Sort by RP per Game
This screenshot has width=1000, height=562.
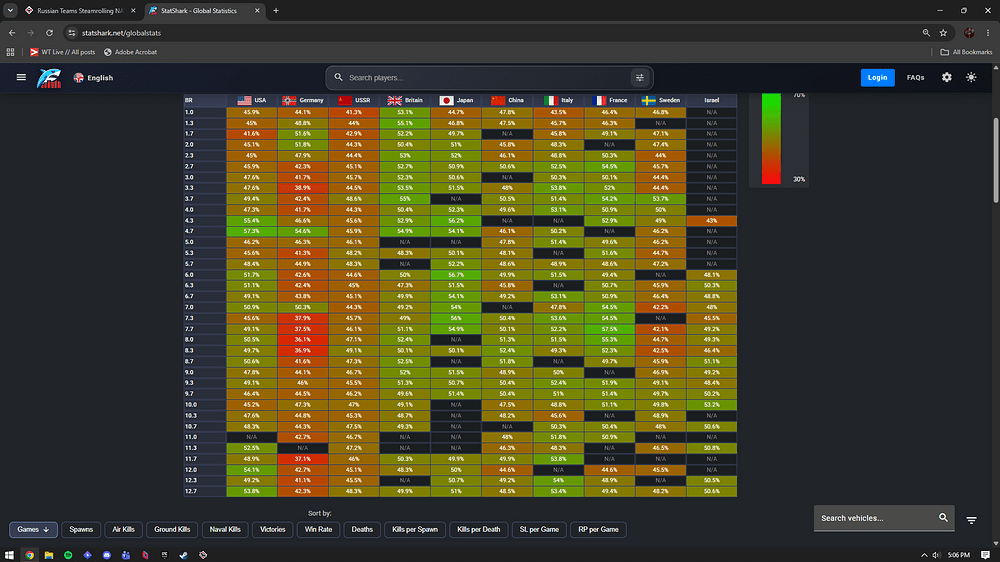coord(598,529)
